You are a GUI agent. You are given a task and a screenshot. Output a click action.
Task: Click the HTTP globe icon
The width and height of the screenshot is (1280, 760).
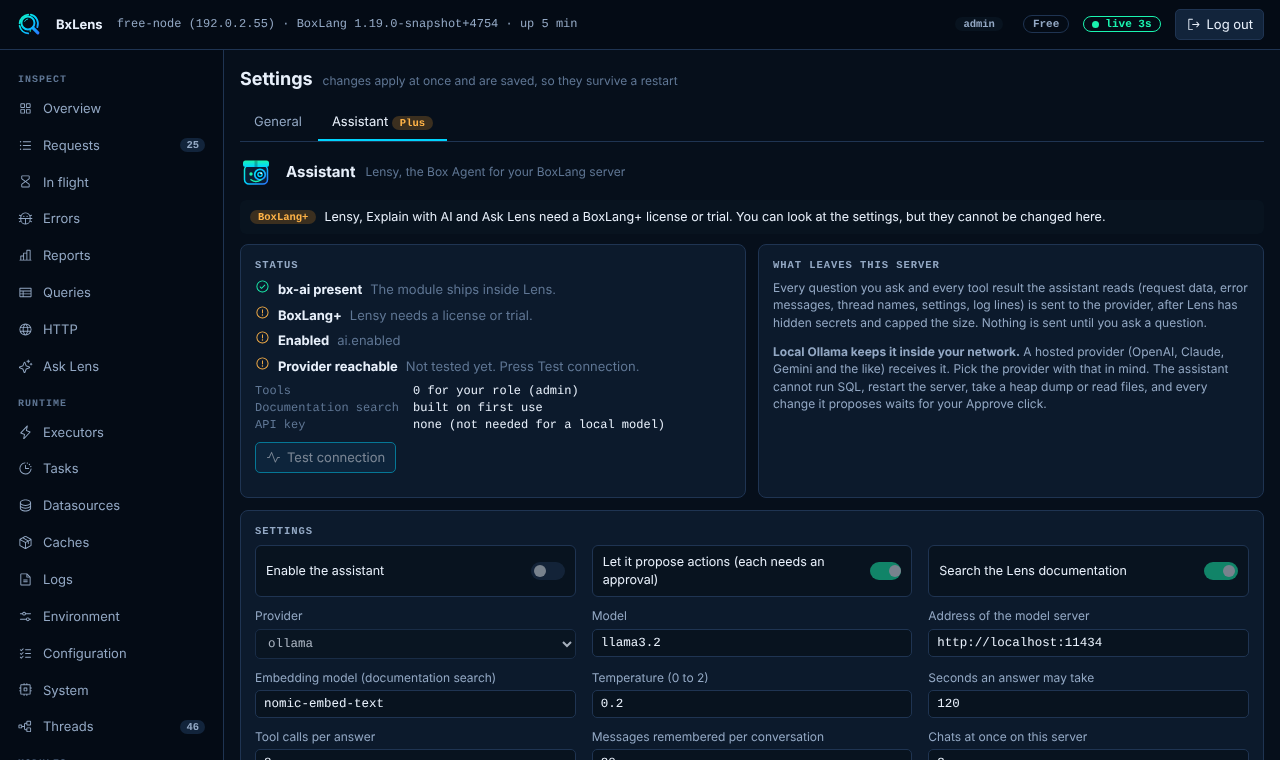(25, 329)
